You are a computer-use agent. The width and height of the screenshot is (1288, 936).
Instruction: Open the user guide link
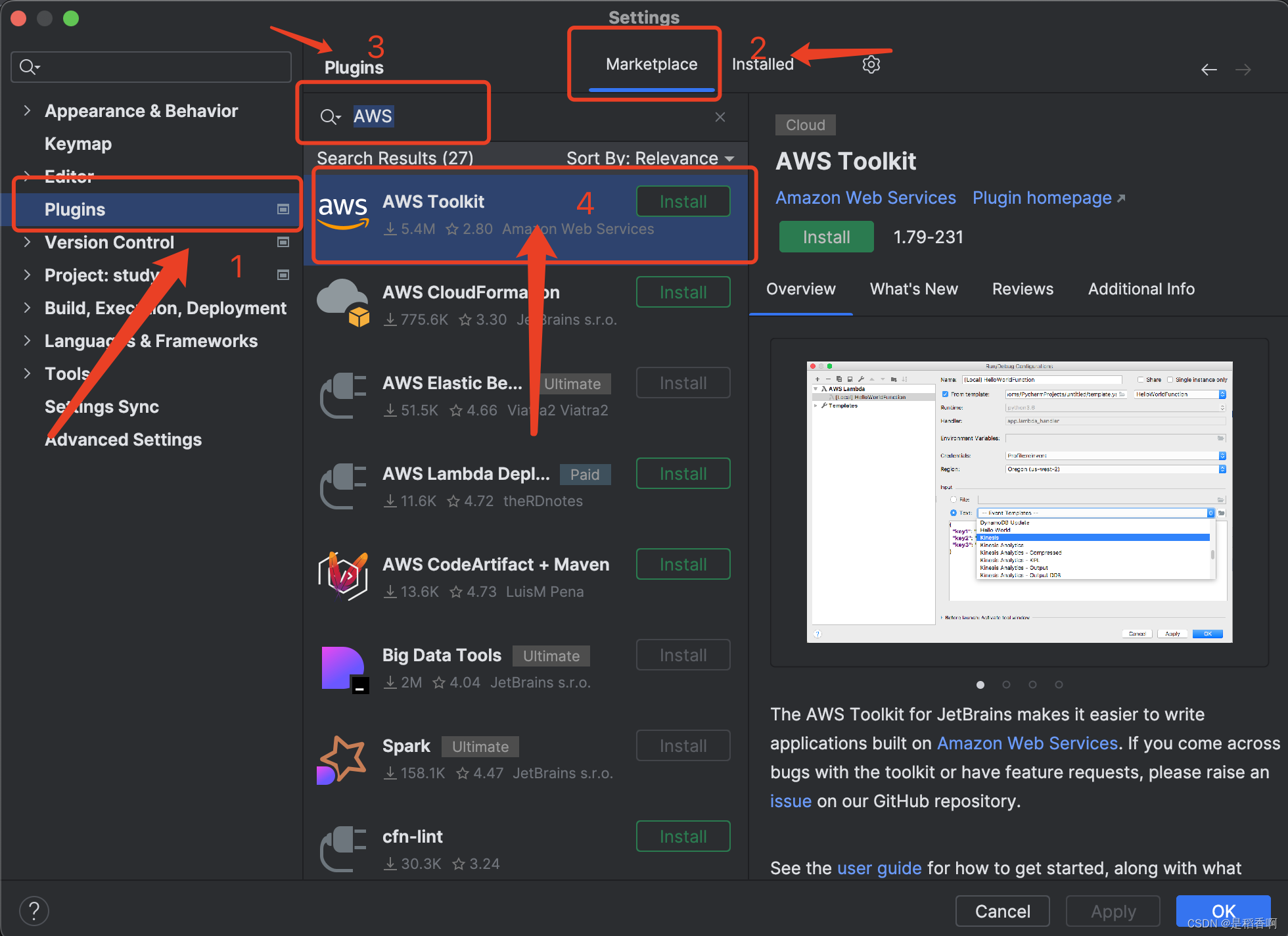coord(879,868)
